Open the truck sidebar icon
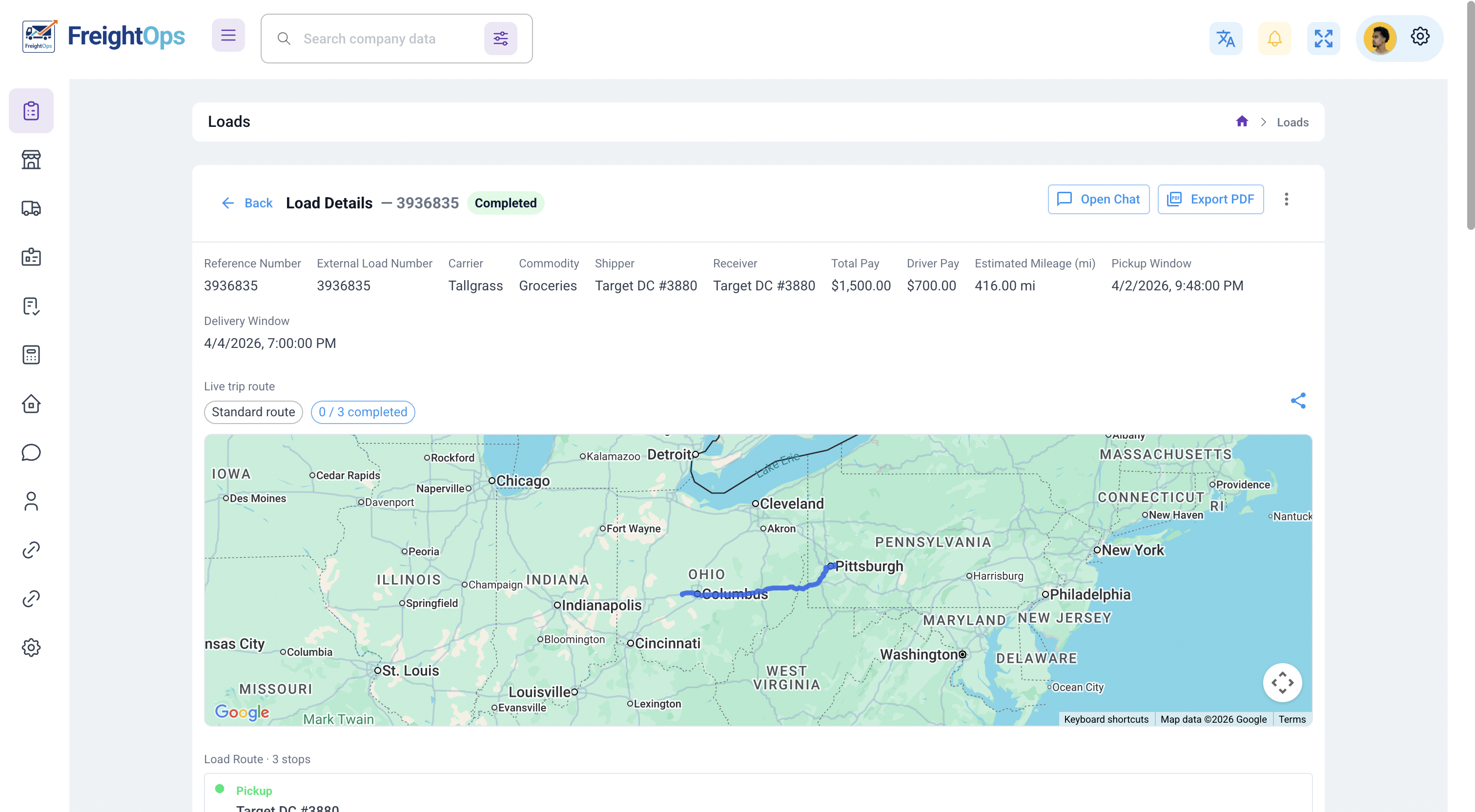The image size is (1475, 812). [31, 208]
